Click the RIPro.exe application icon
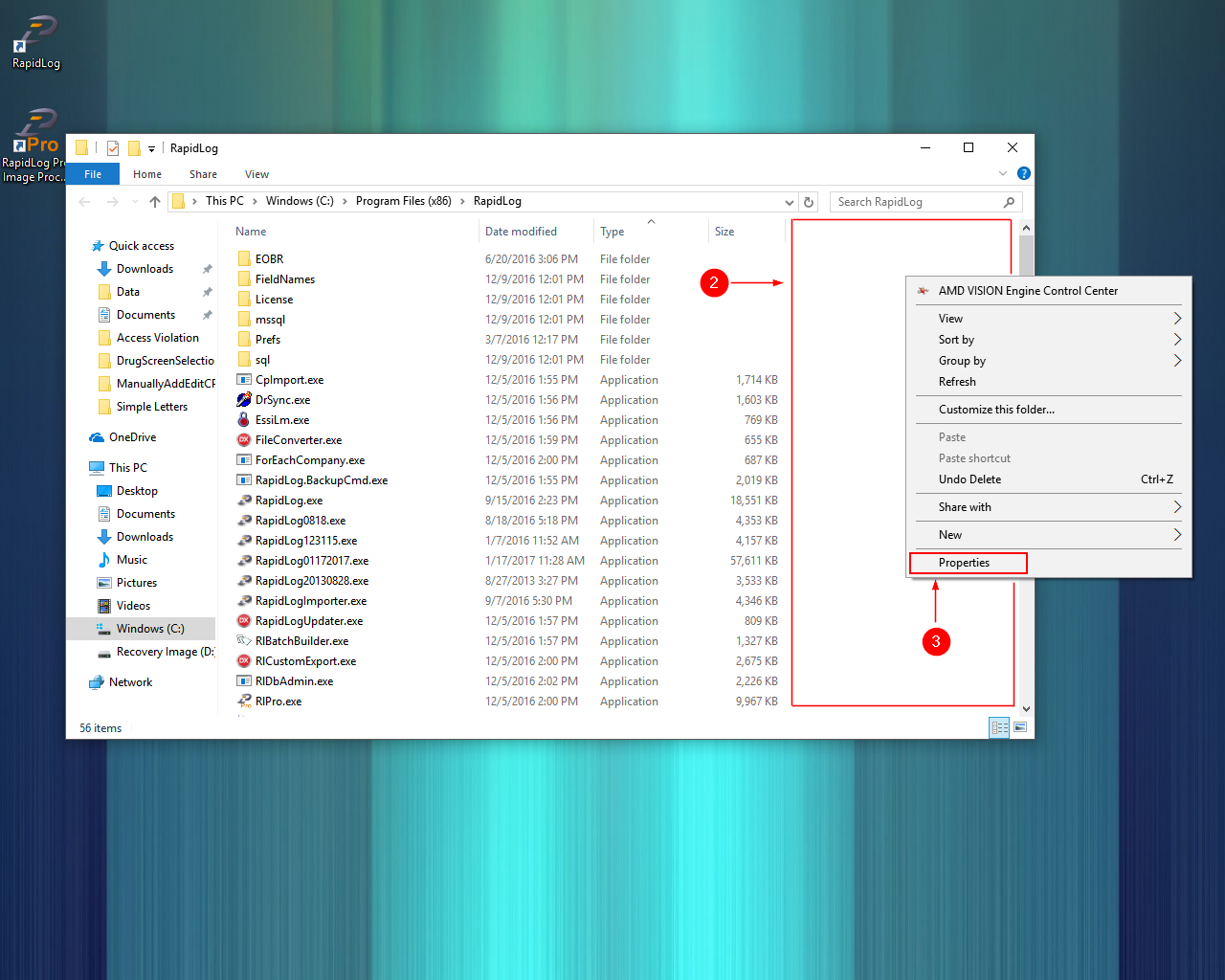 coord(244,702)
